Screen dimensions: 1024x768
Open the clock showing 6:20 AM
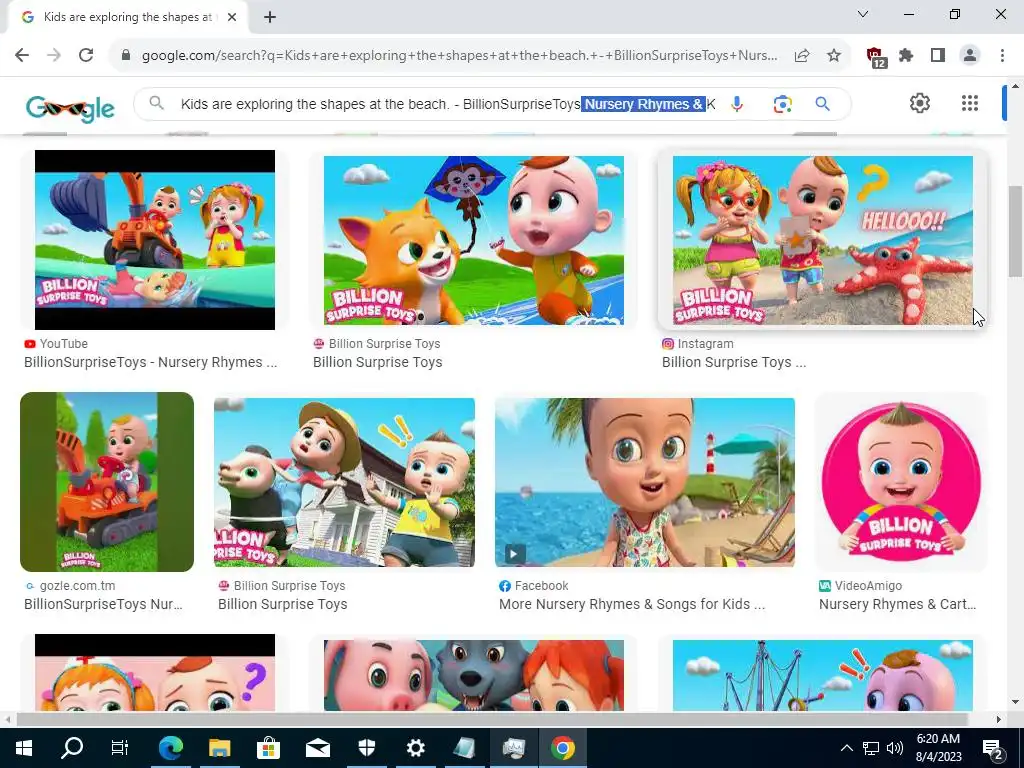pos(938,748)
